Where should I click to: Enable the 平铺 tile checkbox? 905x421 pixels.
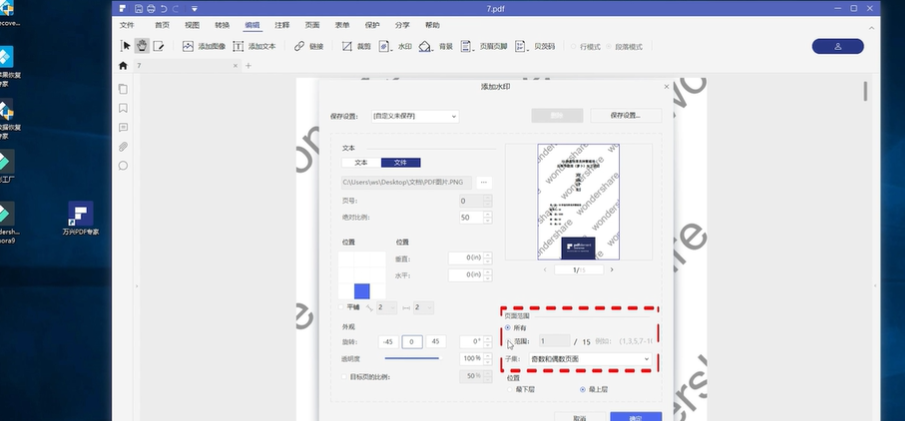(342, 308)
